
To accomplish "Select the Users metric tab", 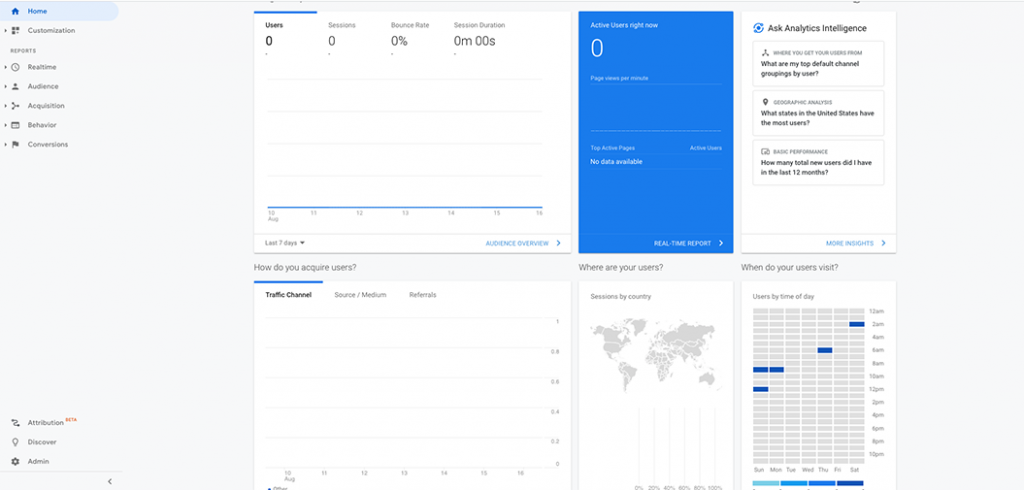I will [x=285, y=36].
